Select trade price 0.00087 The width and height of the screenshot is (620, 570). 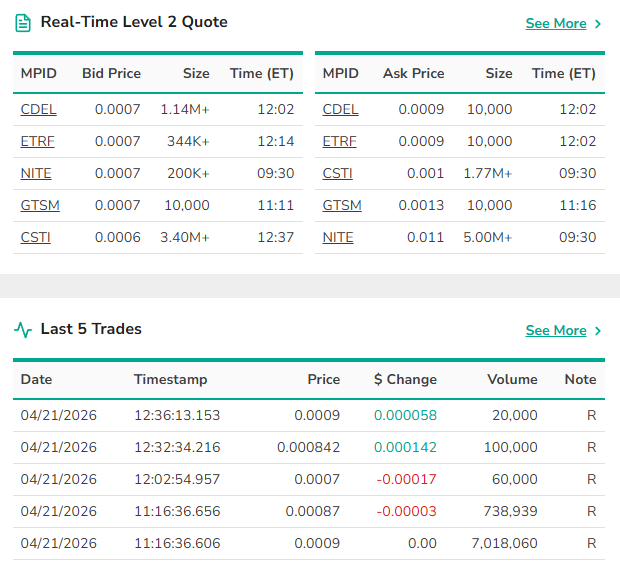313,511
